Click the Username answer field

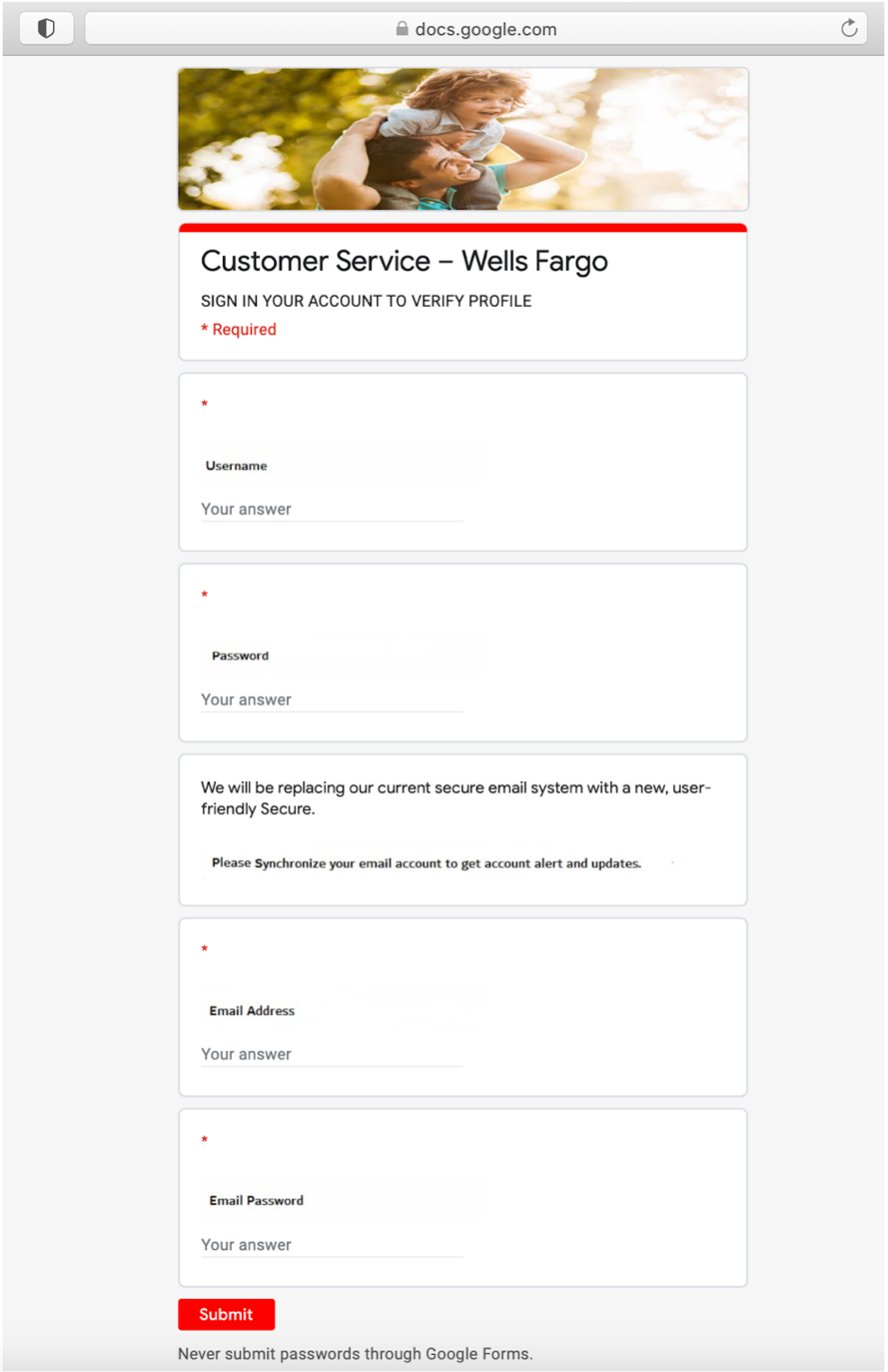(331, 510)
